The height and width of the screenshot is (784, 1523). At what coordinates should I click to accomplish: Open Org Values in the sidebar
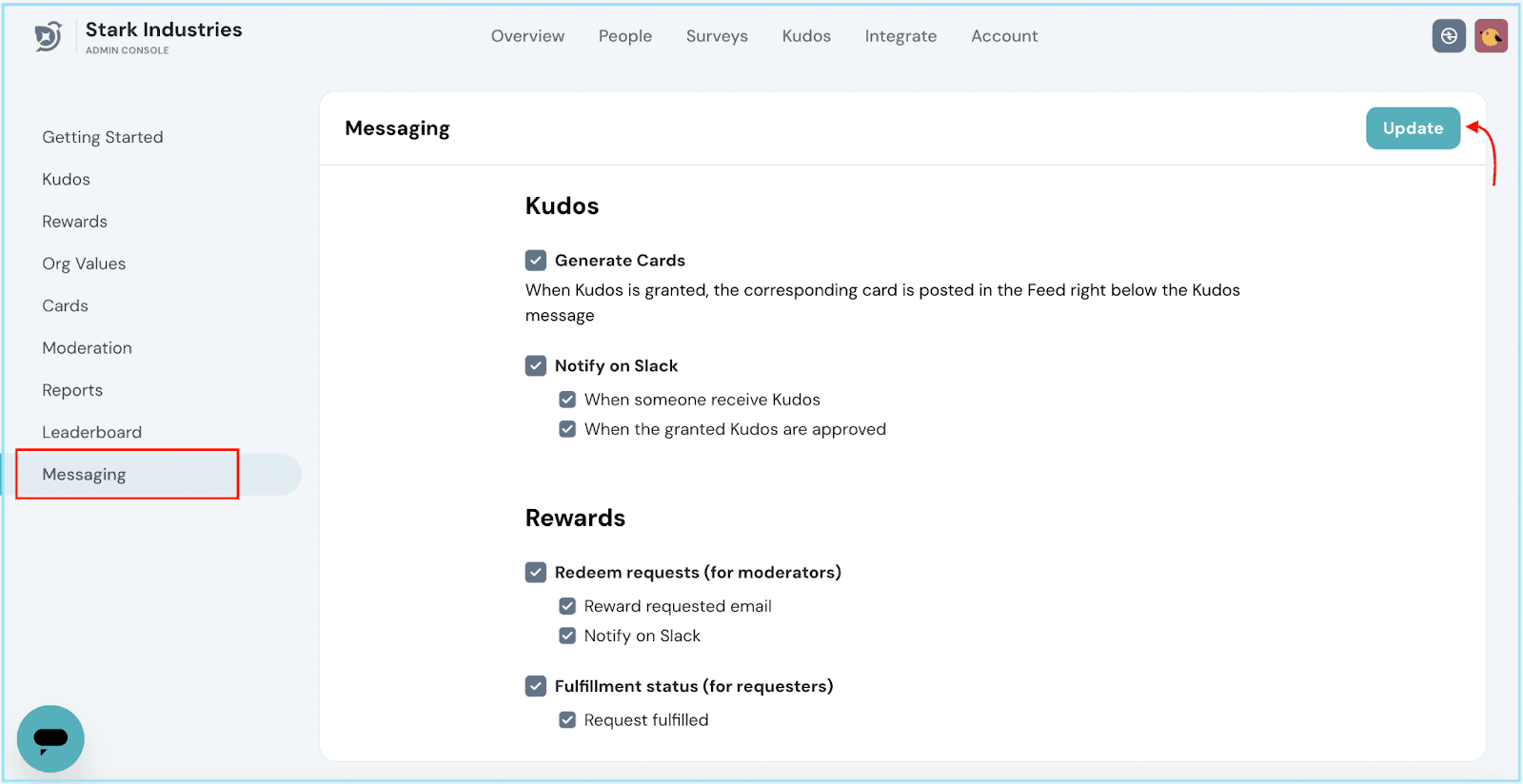click(84, 264)
